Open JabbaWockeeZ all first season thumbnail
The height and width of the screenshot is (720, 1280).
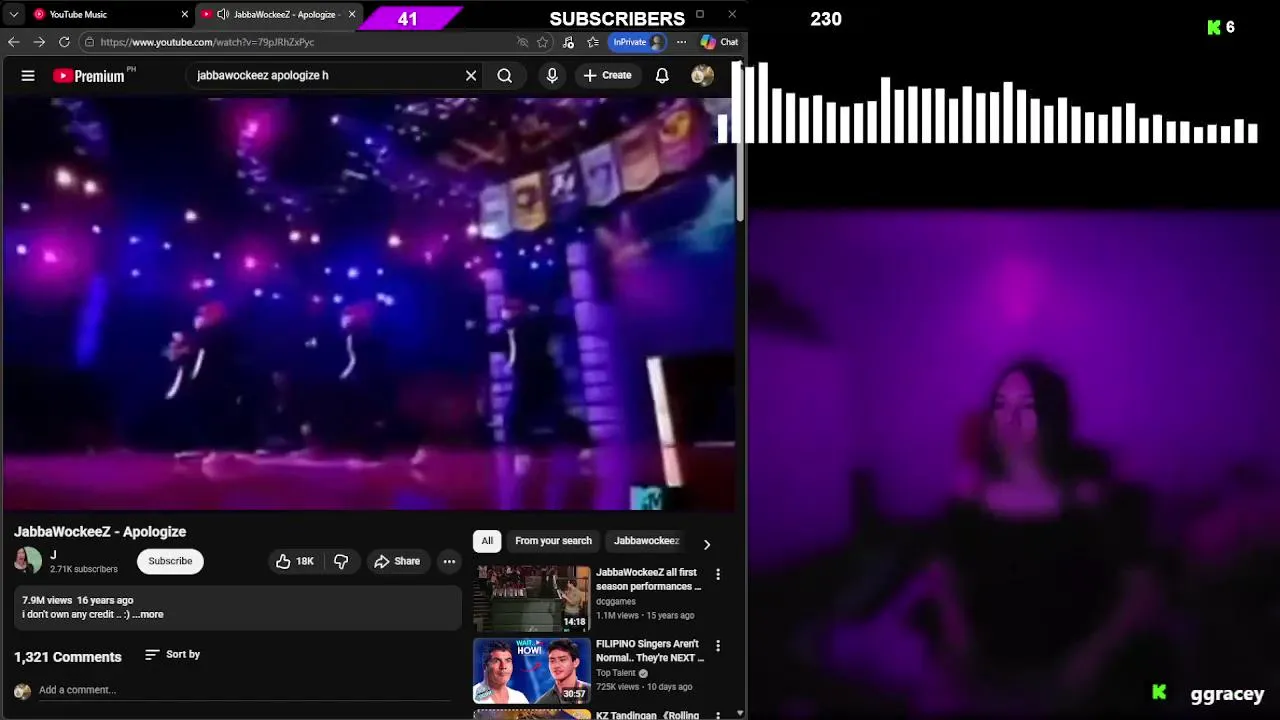[x=532, y=598]
